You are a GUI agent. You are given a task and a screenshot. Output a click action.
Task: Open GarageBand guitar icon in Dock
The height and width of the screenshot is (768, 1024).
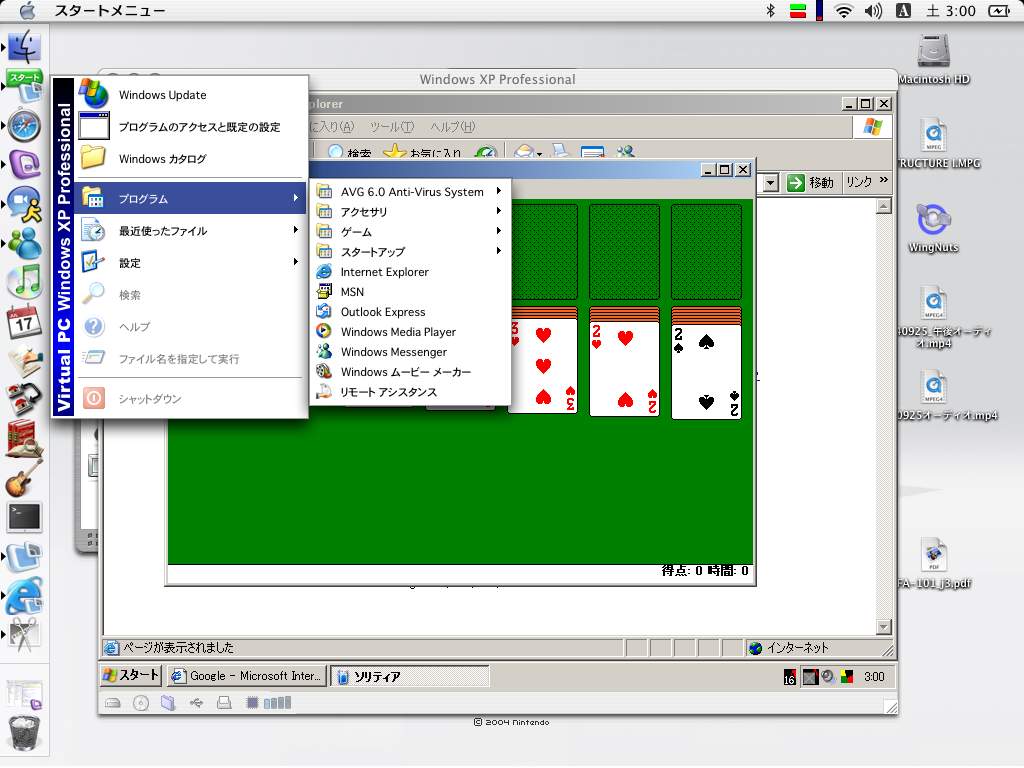coord(24,478)
